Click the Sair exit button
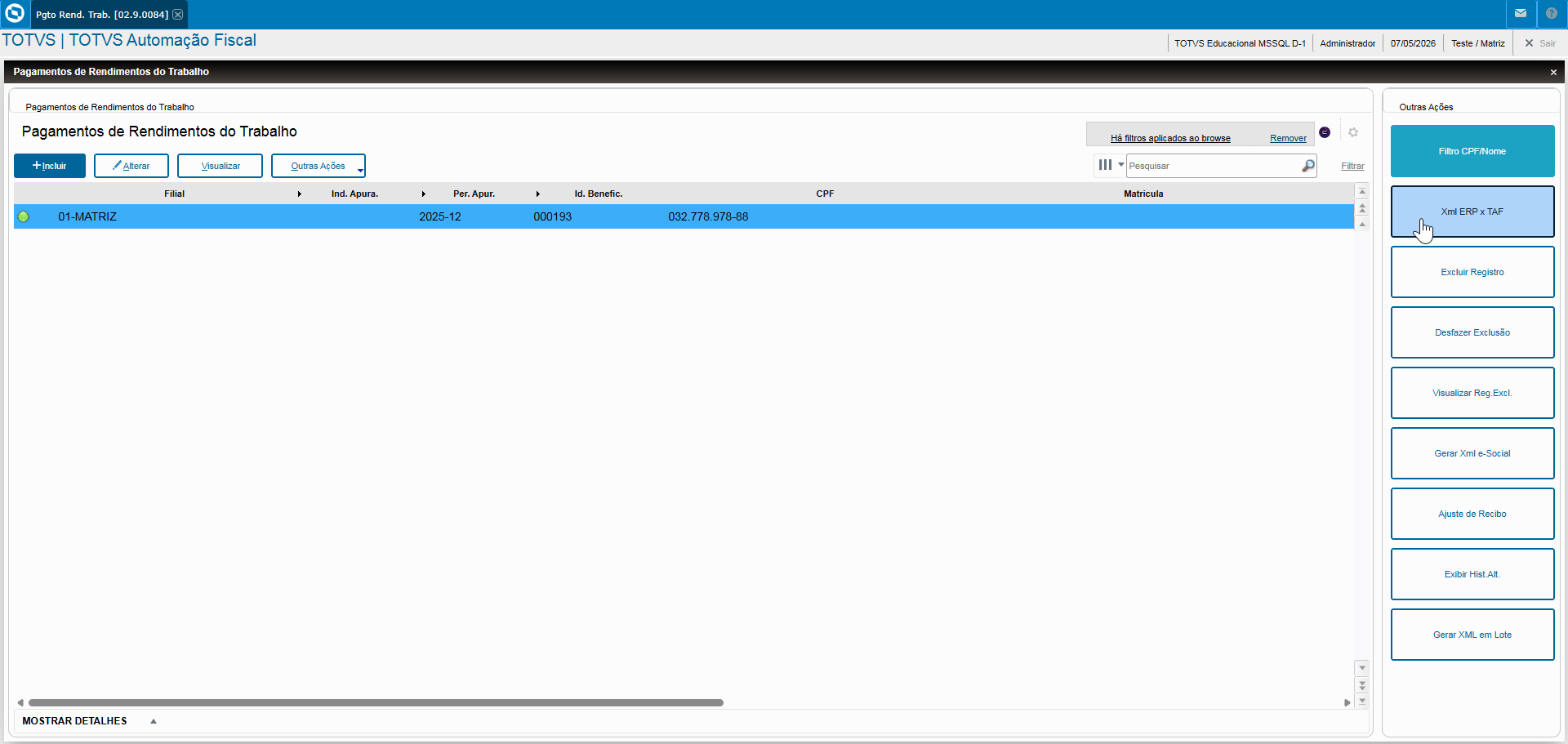The image size is (1568, 744). tap(1540, 43)
